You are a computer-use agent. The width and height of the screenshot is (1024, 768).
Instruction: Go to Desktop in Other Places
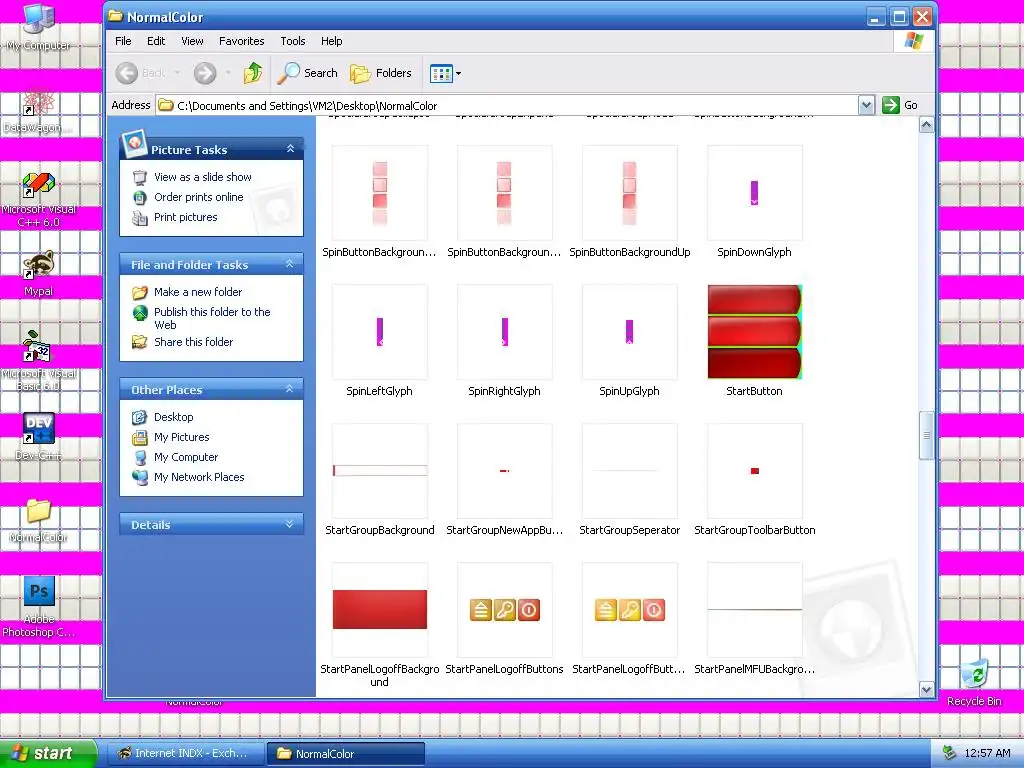174,417
